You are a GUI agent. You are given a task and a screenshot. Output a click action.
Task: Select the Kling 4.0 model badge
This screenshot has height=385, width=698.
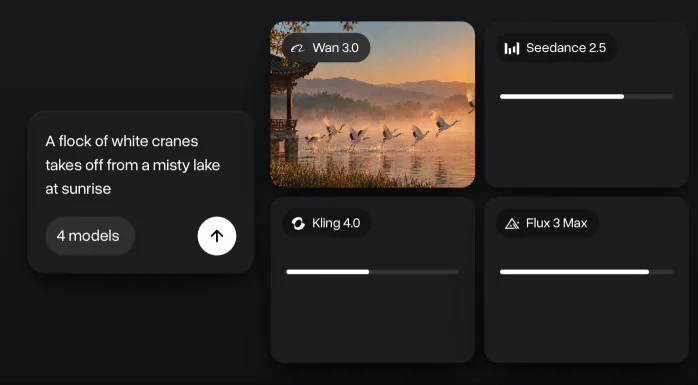coord(327,223)
